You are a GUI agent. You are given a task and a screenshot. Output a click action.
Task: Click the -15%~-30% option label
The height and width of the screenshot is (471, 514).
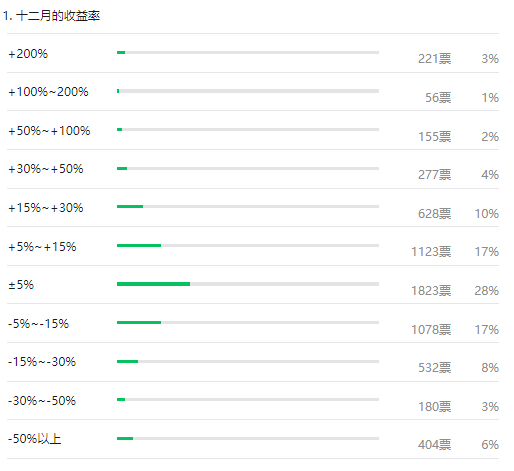coord(42,362)
